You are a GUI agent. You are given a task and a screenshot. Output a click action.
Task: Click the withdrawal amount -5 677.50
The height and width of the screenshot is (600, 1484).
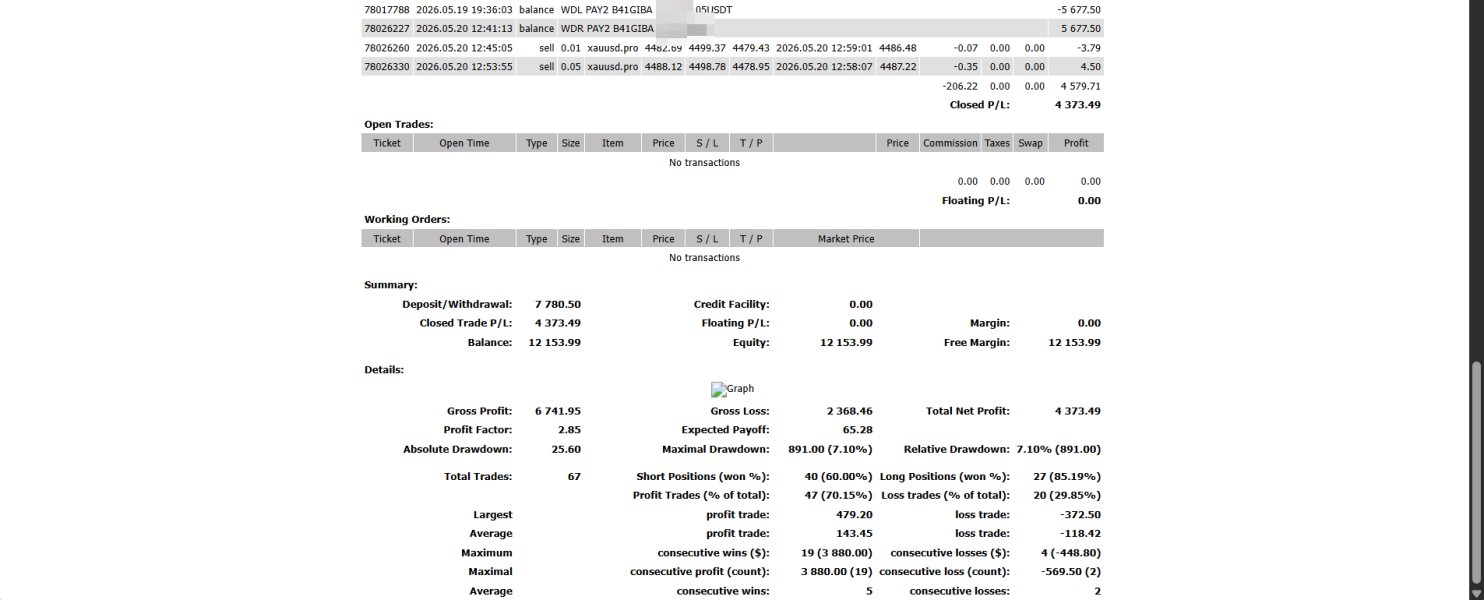[x=1079, y=9]
